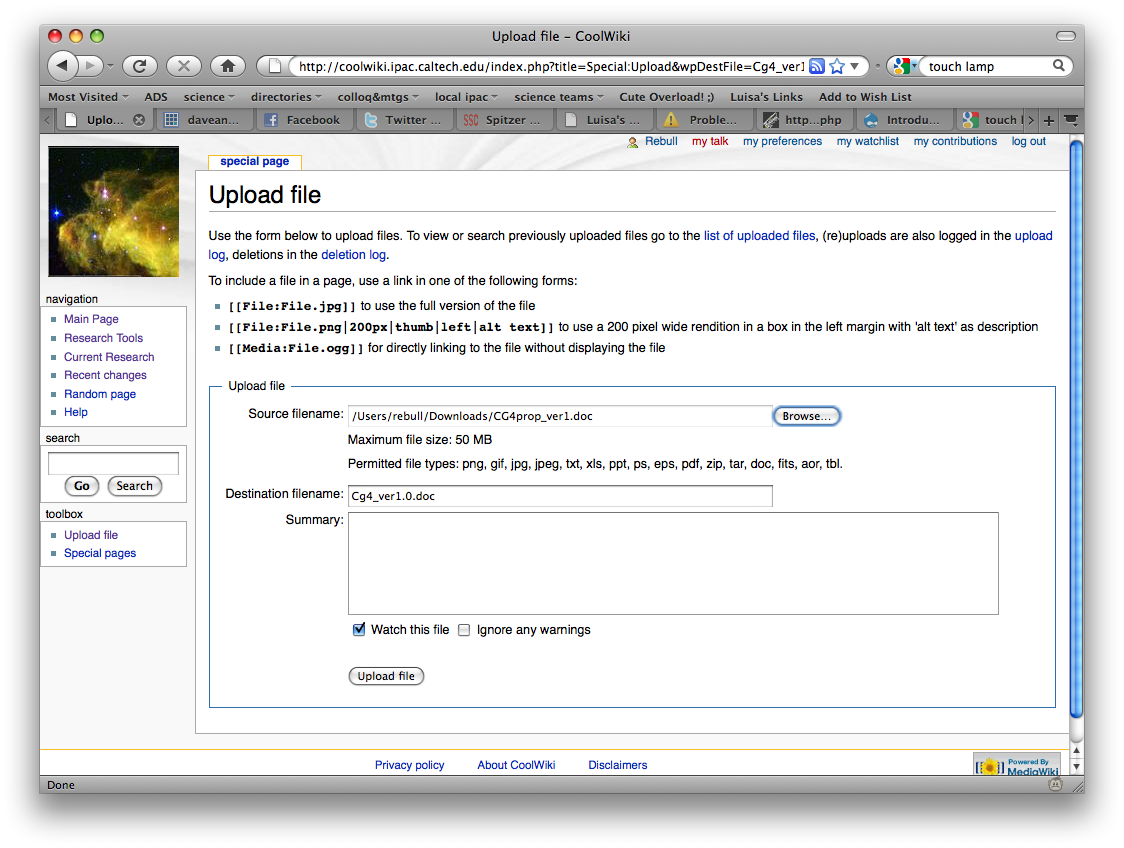Open the Google search engine dropdown
This screenshot has height=848, width=1124.
pyautogui.click(x=905, y=66)
